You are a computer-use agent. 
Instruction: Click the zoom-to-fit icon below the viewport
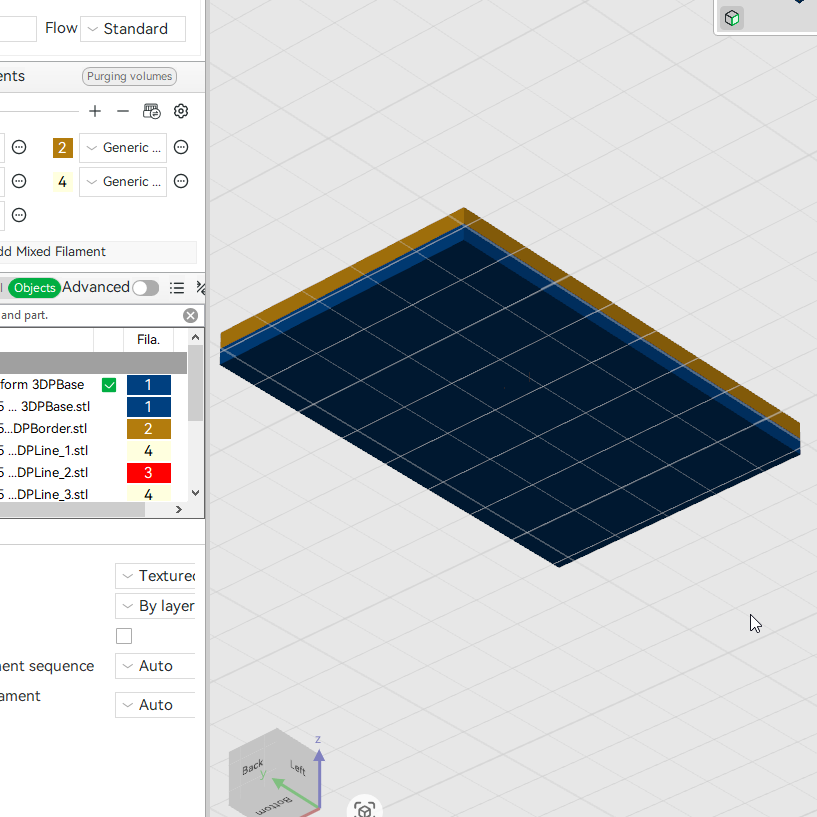[364, 810]
